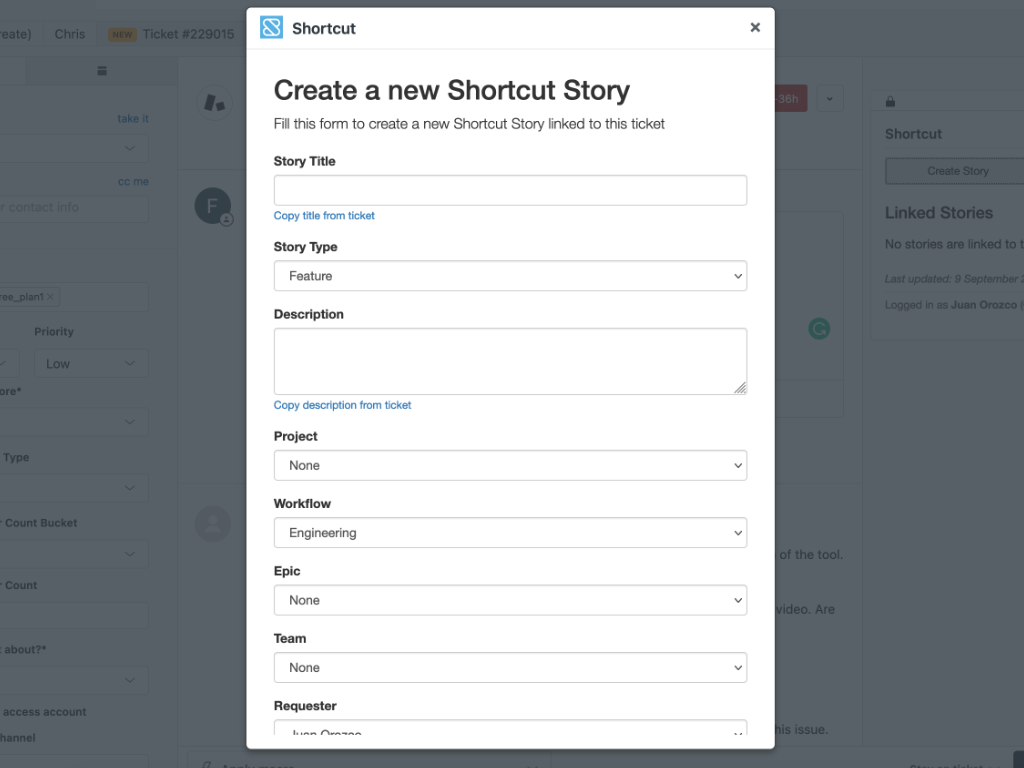Screen dimensions: 1024x768
Task: Remove the ree_plant tag via its x icon
Action: 53,296
